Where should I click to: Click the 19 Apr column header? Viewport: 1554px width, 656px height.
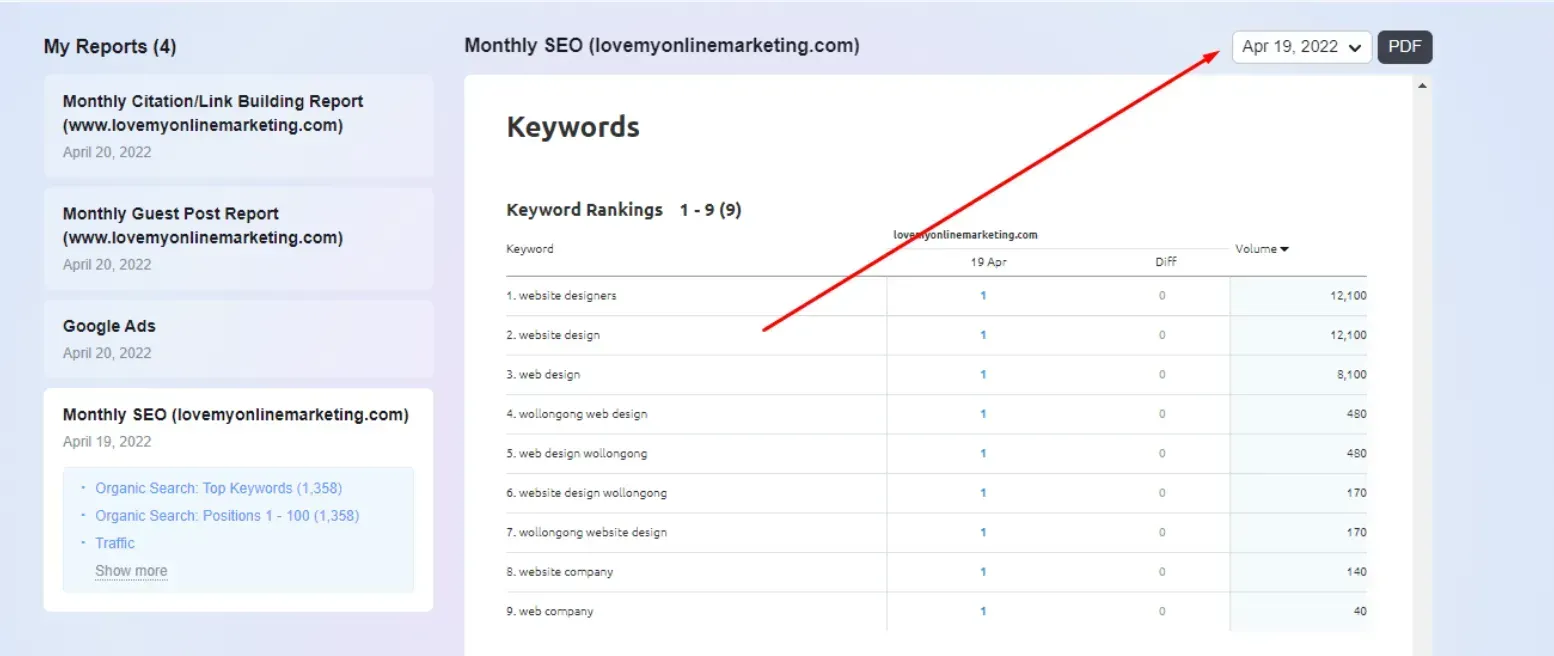click(988, 262)
